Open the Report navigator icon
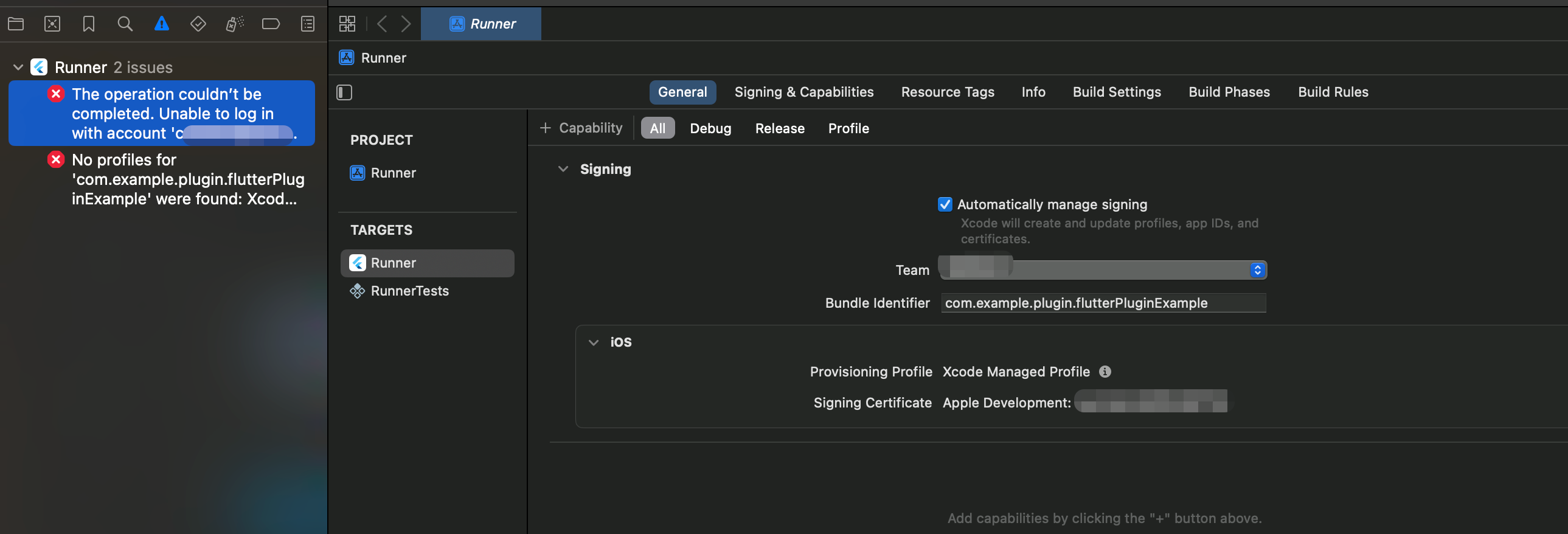Viewport: 1568px width, 534px height. point(307,24)
